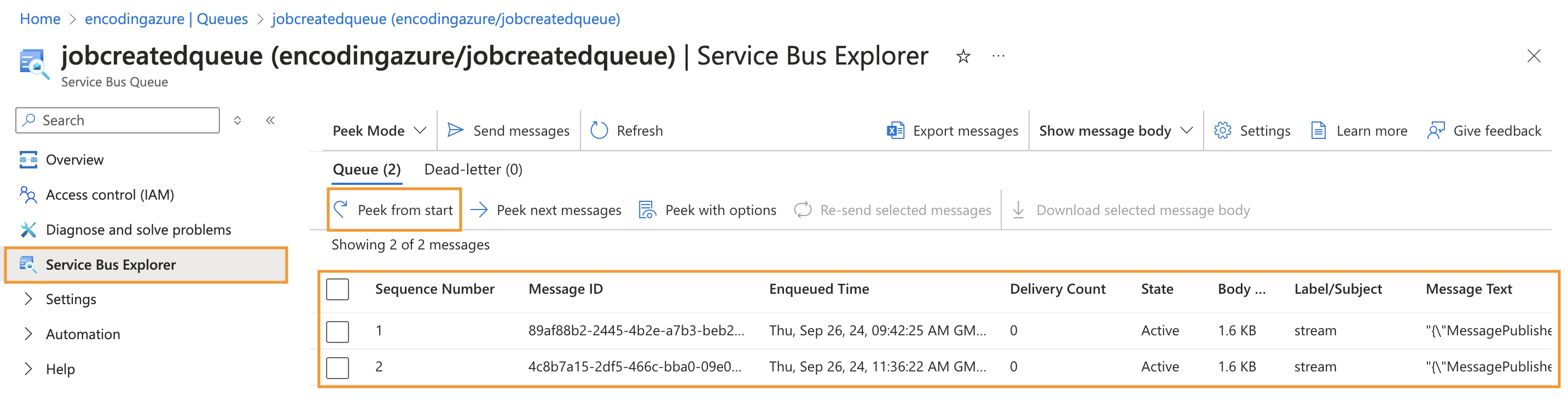Go to encodingazure | Queues breadcrumb link
The width and height of the screenshot is (1568, 419).
click(166, 19)
